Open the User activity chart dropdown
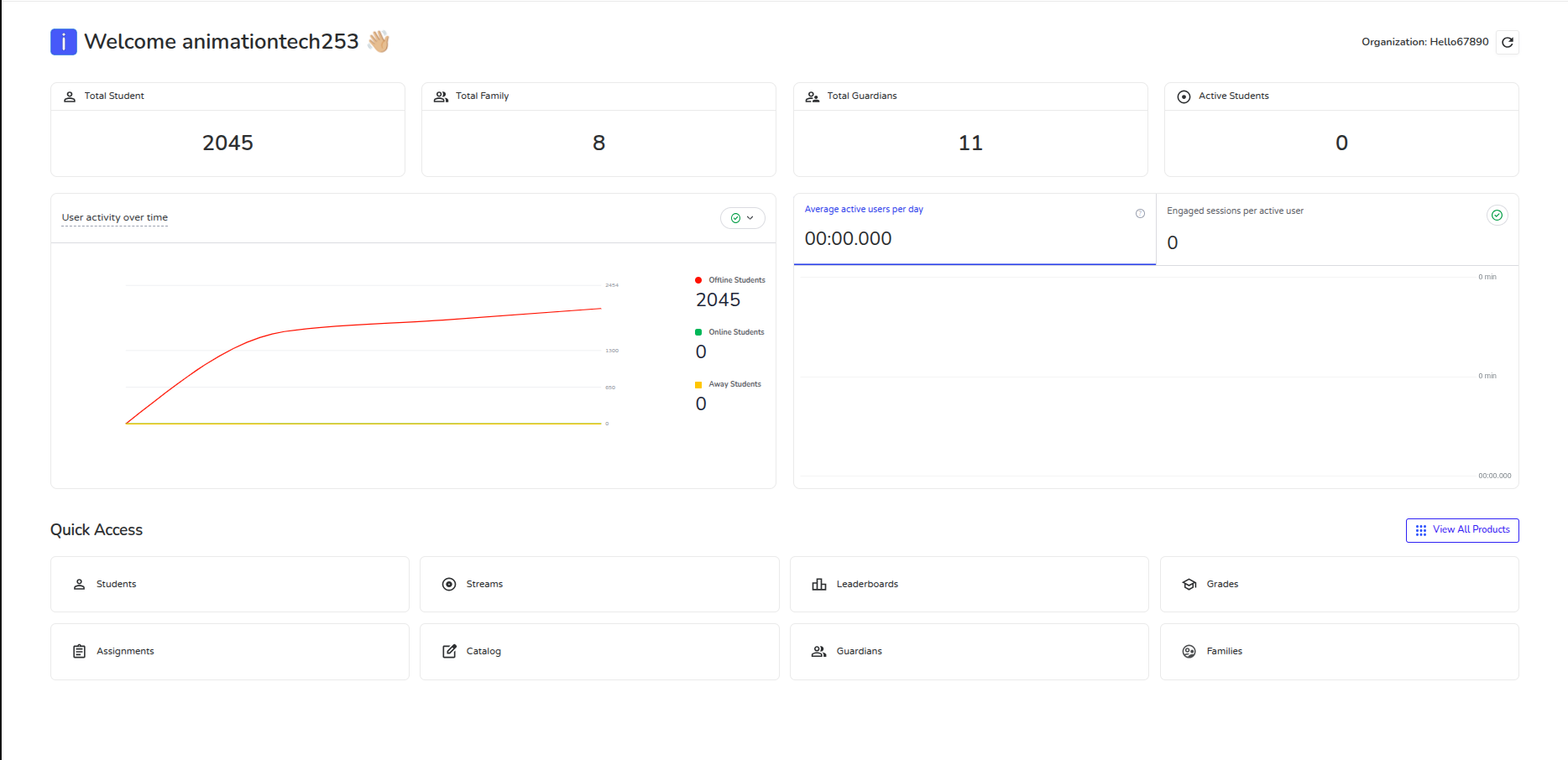 click(x=743, y=218)
